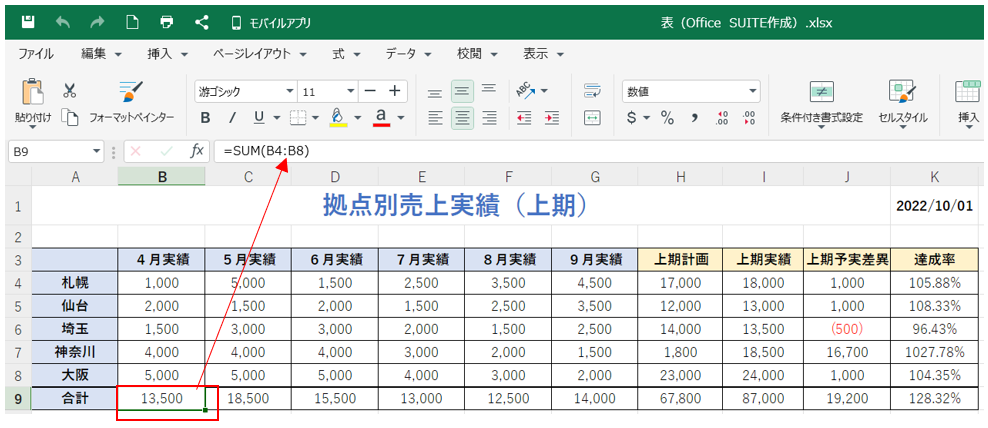Open the Name Box dropdown arrow
Viewport: 988px width, 428px height.
tap(97, 151)
